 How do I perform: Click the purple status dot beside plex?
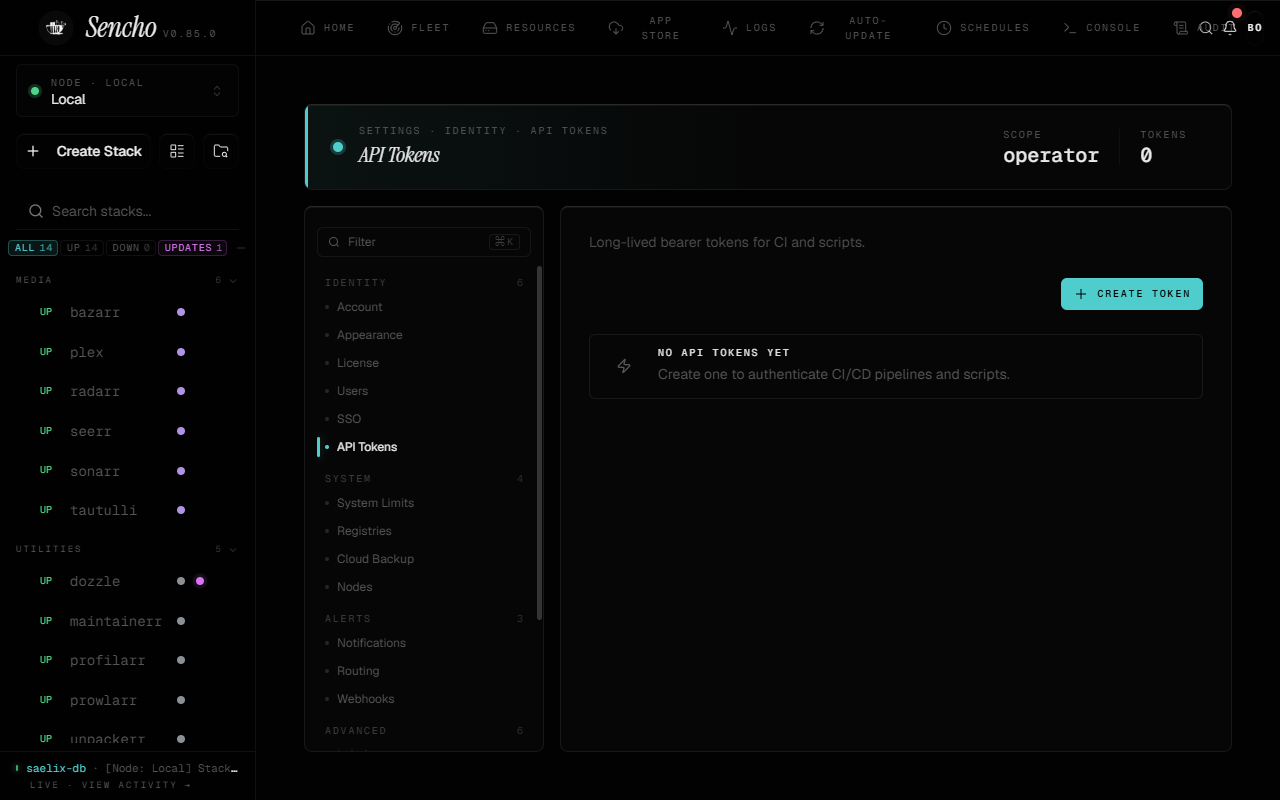click(x=181, y=352)
